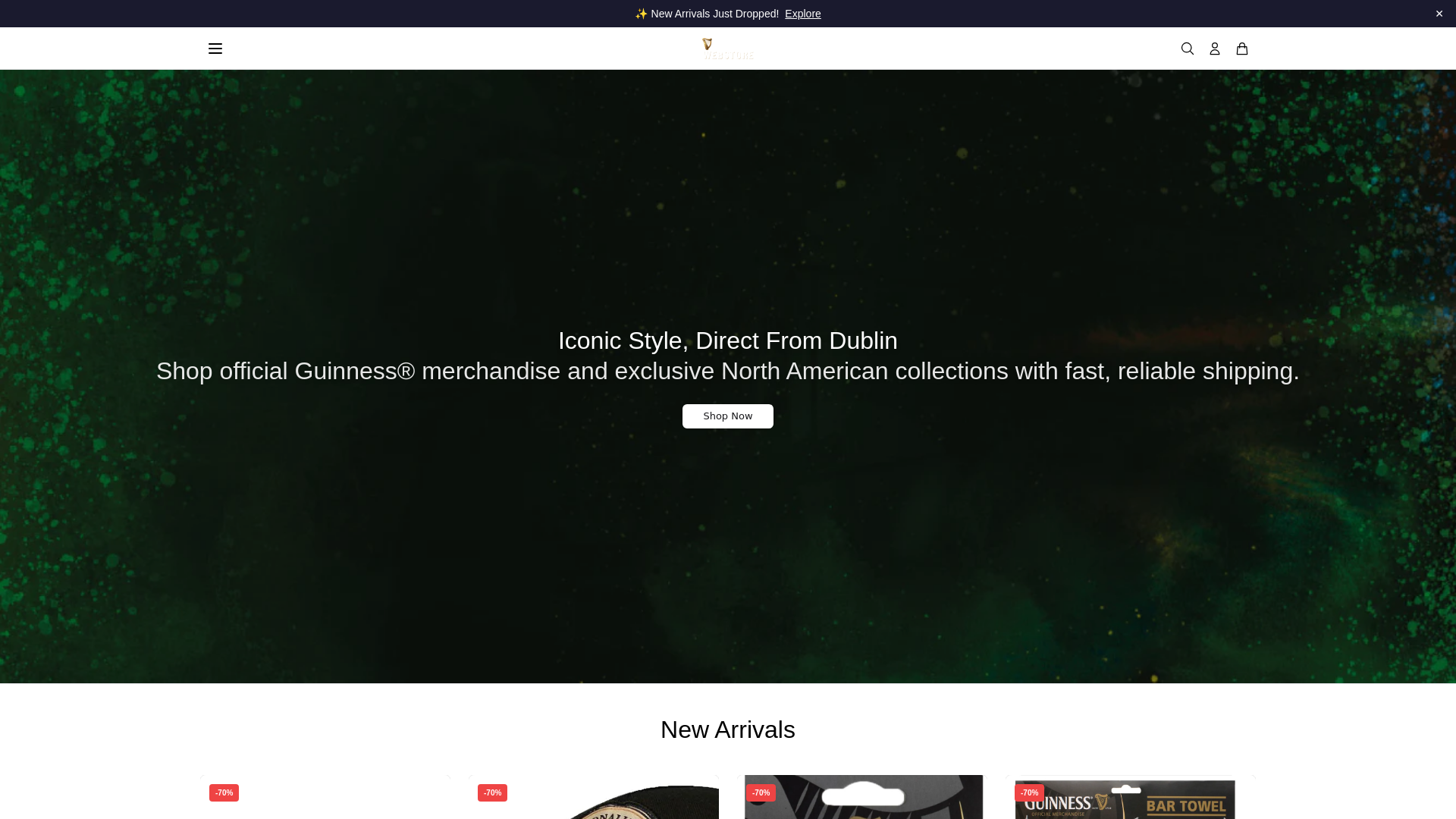Open the Bar Towel product thumbnail
This screenshot has height=819, width=1456.
1131,798
